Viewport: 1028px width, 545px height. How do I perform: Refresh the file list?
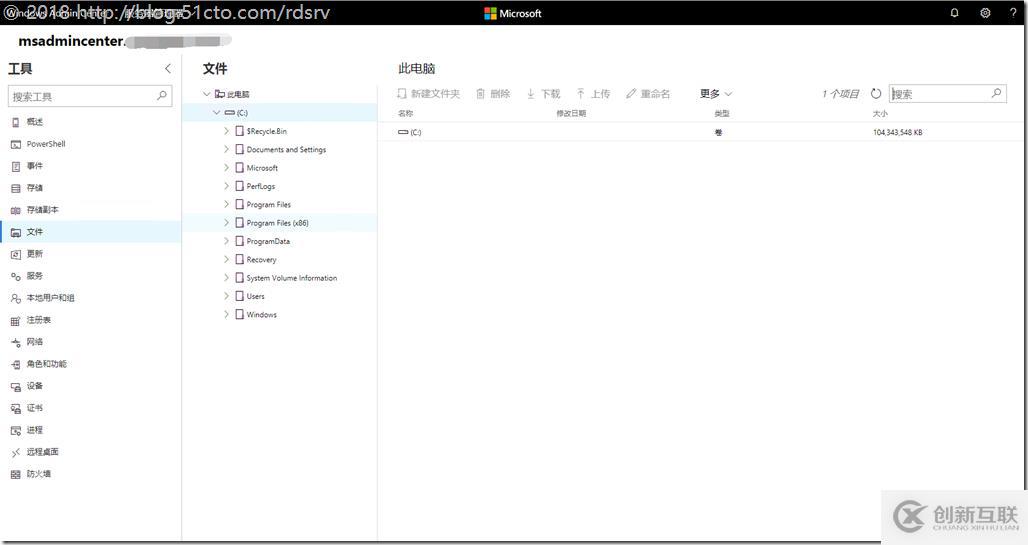click(x=876, y=94)
